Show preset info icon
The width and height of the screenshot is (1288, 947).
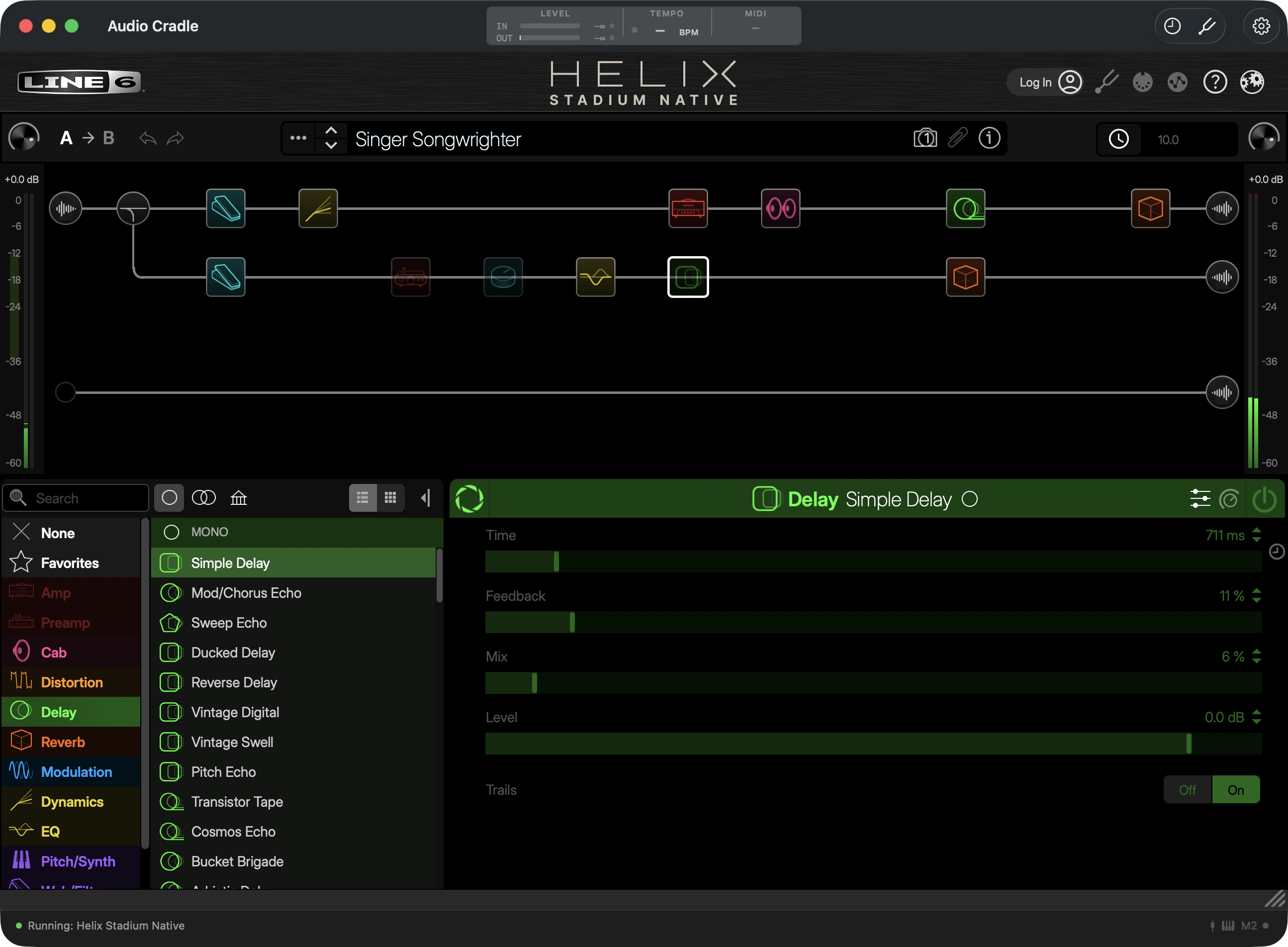[989, 138]
